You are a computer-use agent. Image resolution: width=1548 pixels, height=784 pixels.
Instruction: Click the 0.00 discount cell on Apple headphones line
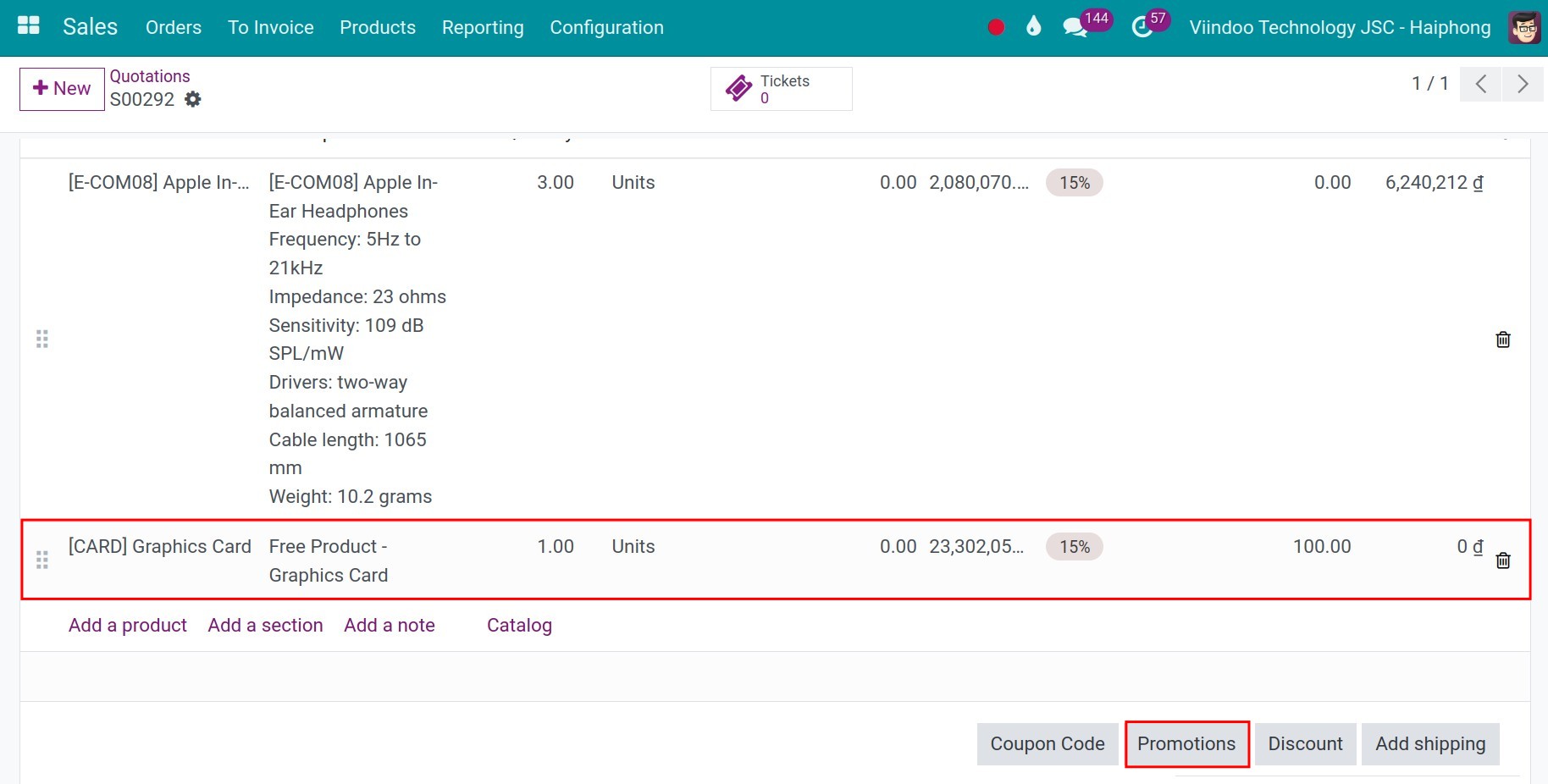(x=1332, y=183)
